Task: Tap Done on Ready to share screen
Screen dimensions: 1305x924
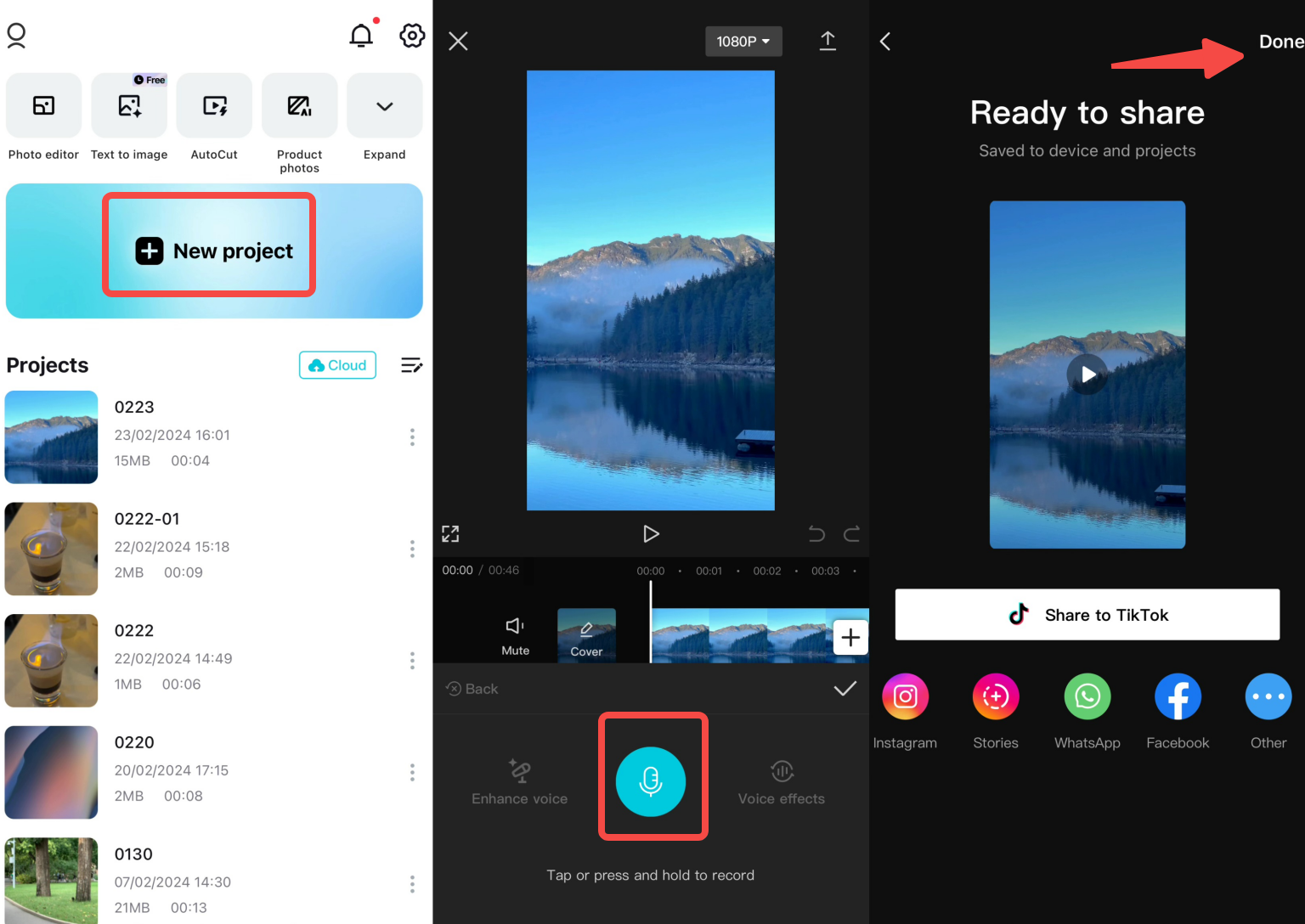Action: (x=1280, y=41)
